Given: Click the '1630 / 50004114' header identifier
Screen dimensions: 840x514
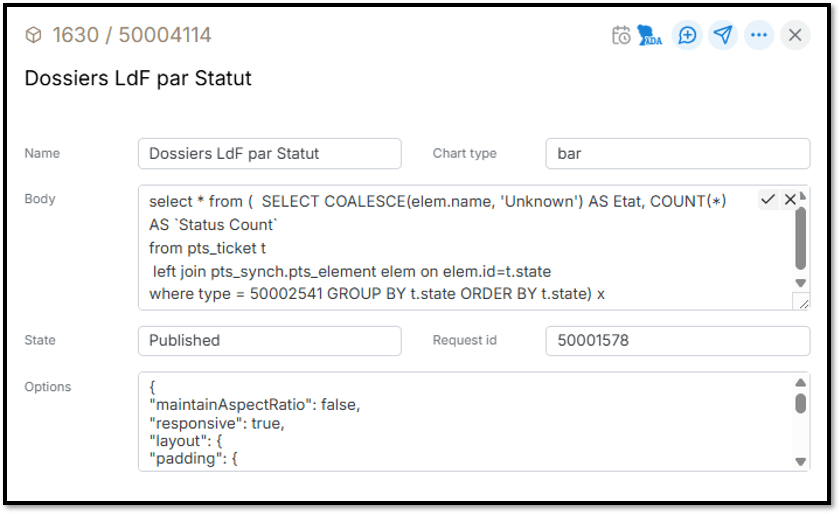Looking at the screenshot, I should (132, 36).
